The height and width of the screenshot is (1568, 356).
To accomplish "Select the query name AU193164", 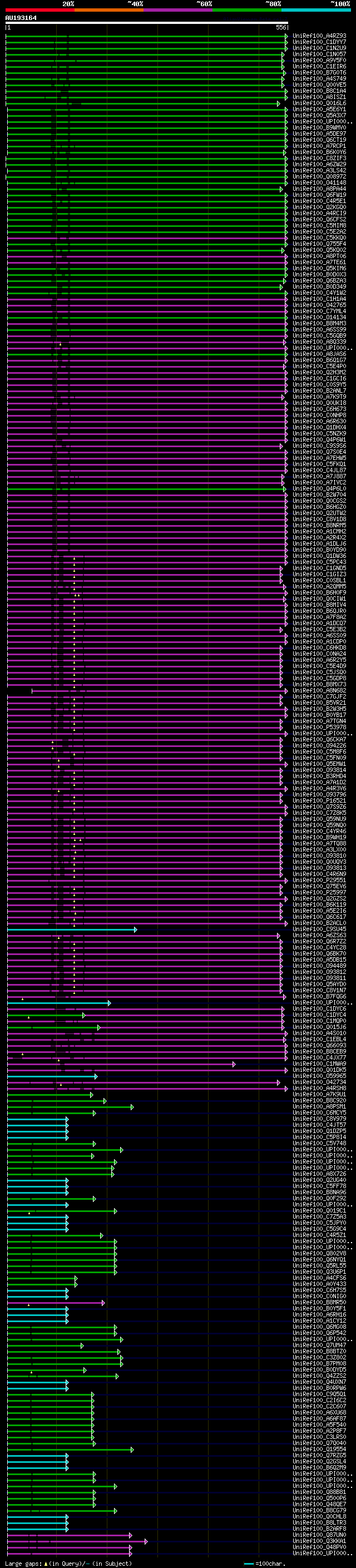I will click(x=21, y=18).
